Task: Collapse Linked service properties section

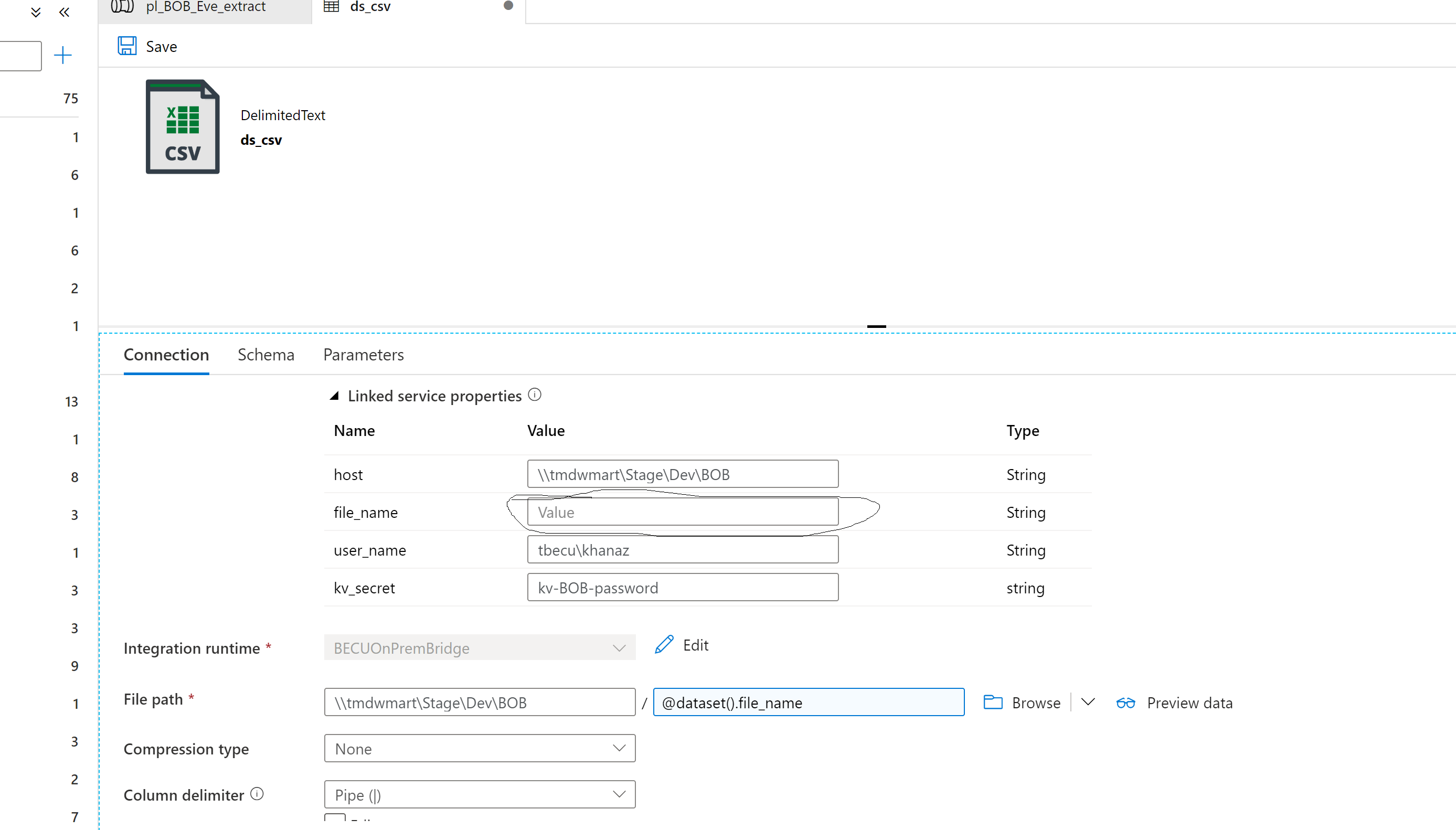Action: tap(335, 396)
